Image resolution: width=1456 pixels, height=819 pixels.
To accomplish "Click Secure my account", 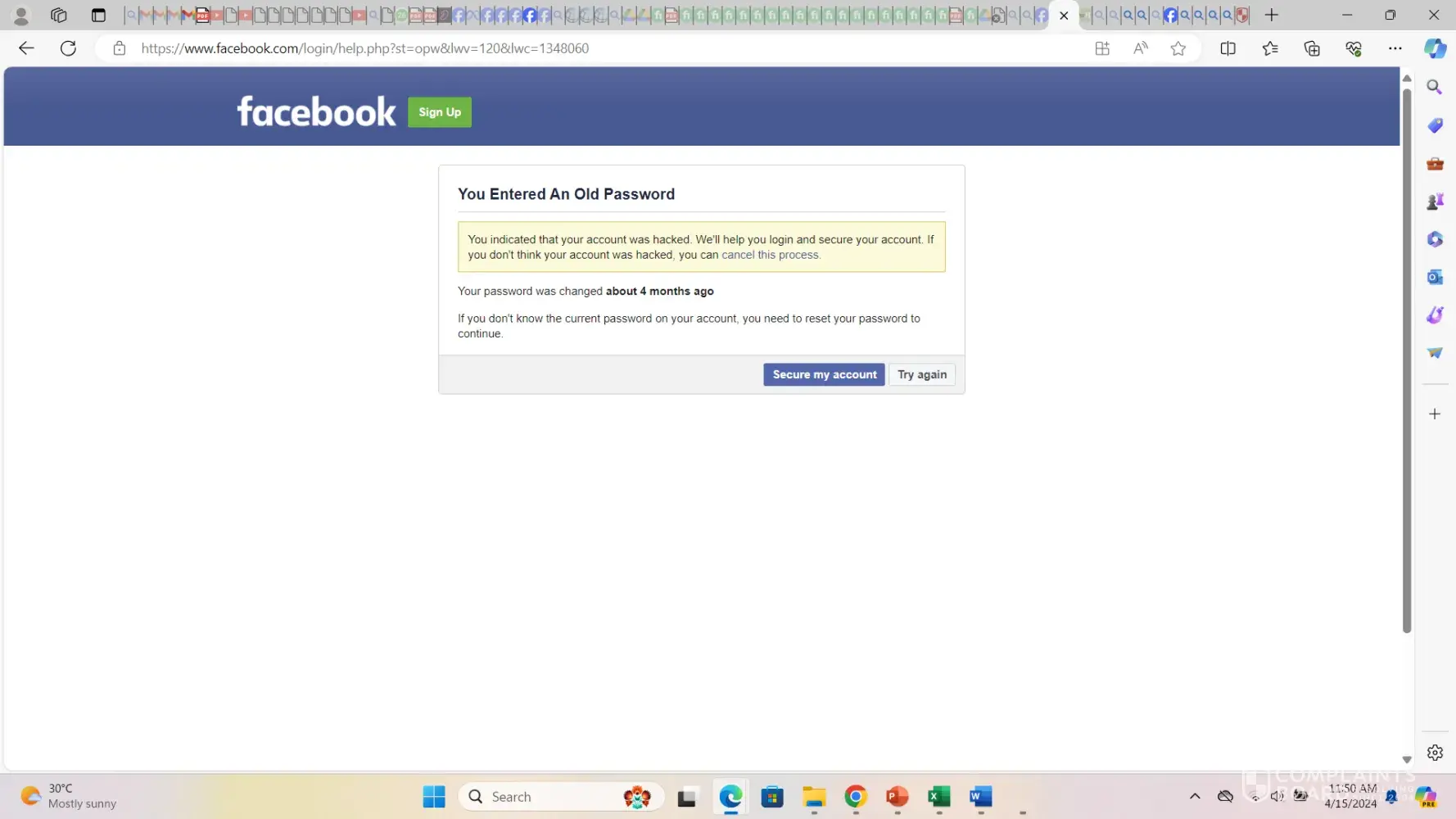I will 824,374.
